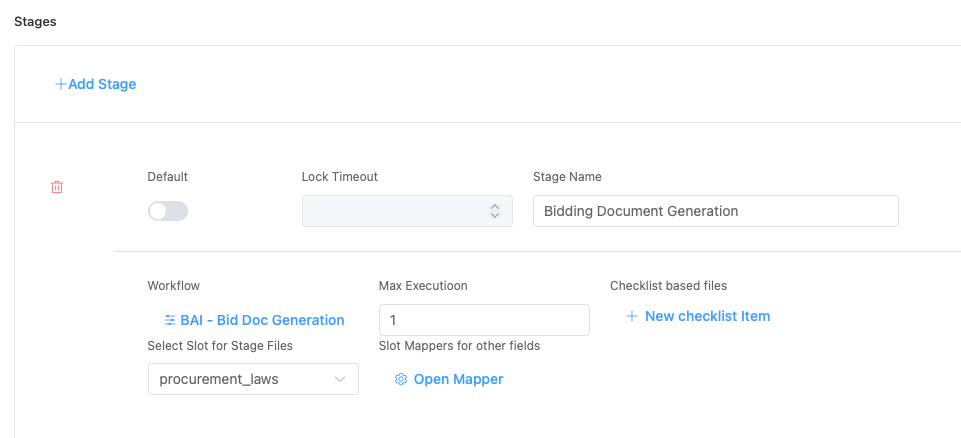Toggle the Default switch on
This screenshot has width=961, height=438.
tap(168, 211)
